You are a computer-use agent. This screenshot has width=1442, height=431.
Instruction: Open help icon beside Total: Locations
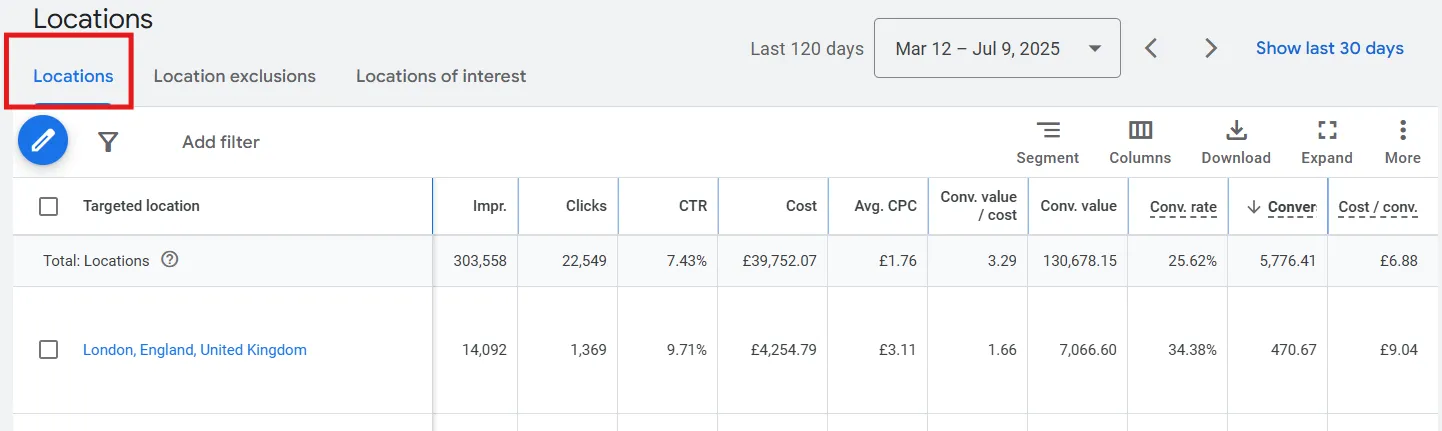(x=170, y=260)
